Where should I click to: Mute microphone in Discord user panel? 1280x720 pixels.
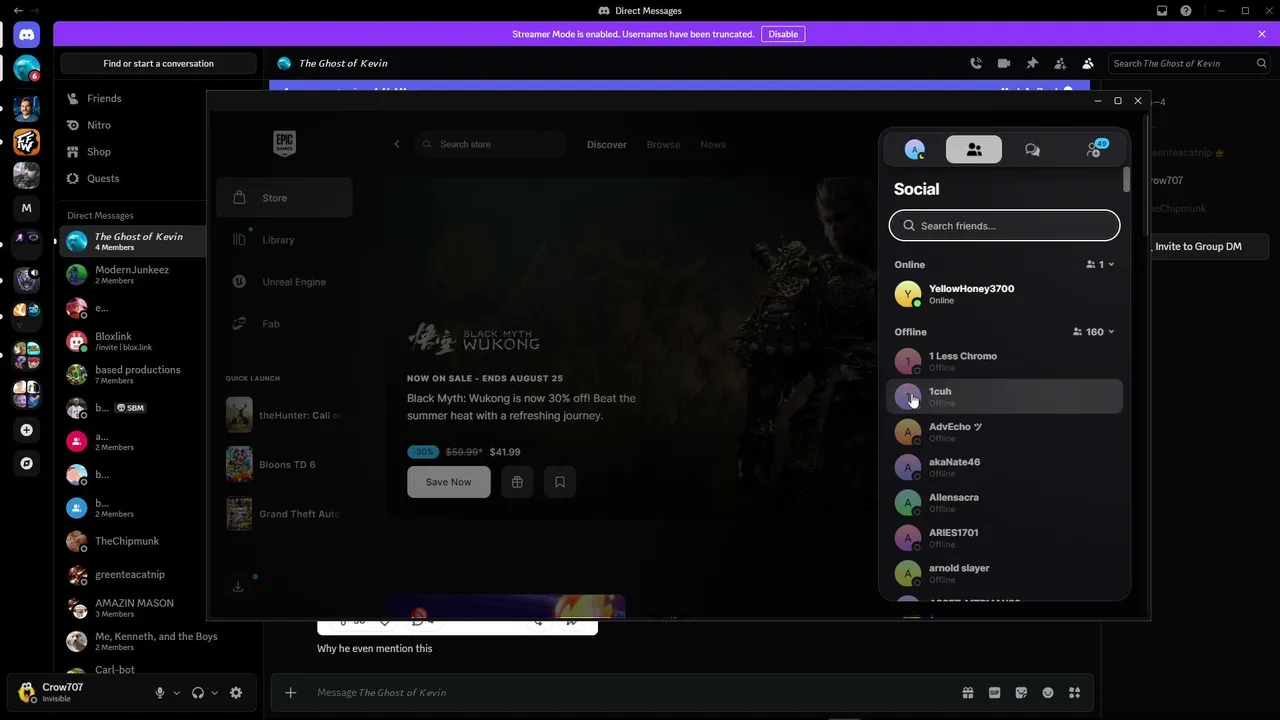(x=160, y=693)
